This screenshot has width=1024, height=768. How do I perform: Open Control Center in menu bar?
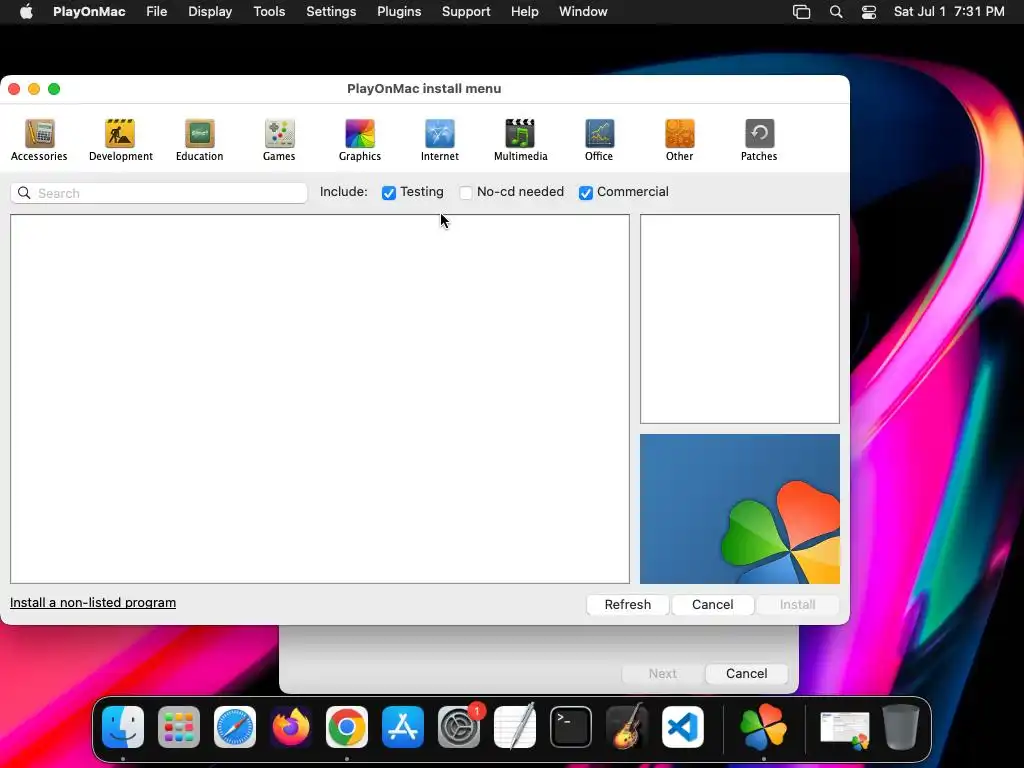point(869,12)
